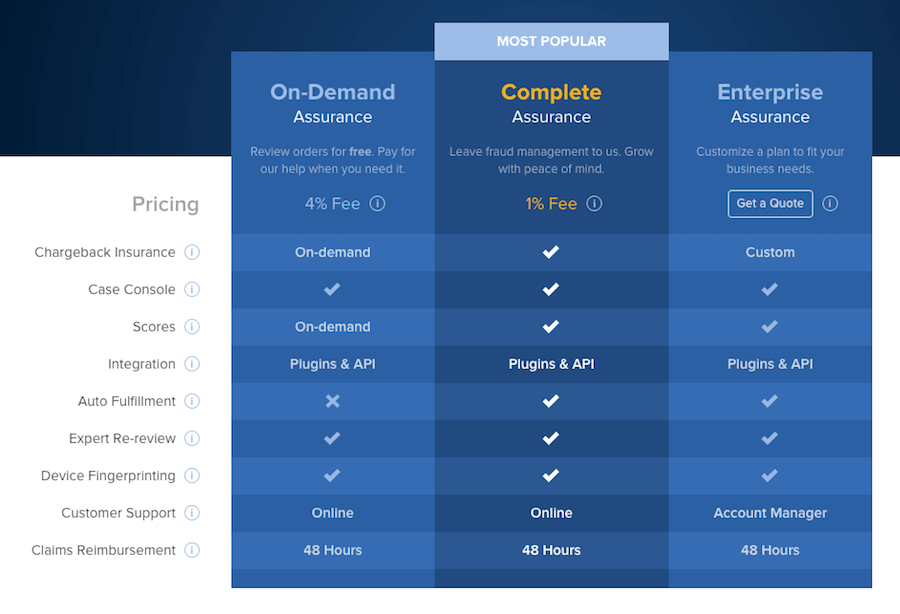Click info icon next to Integration
Image resolution: width=900 pixels, height=614 pixels.
pyautogui.click(x=192, y=364)
